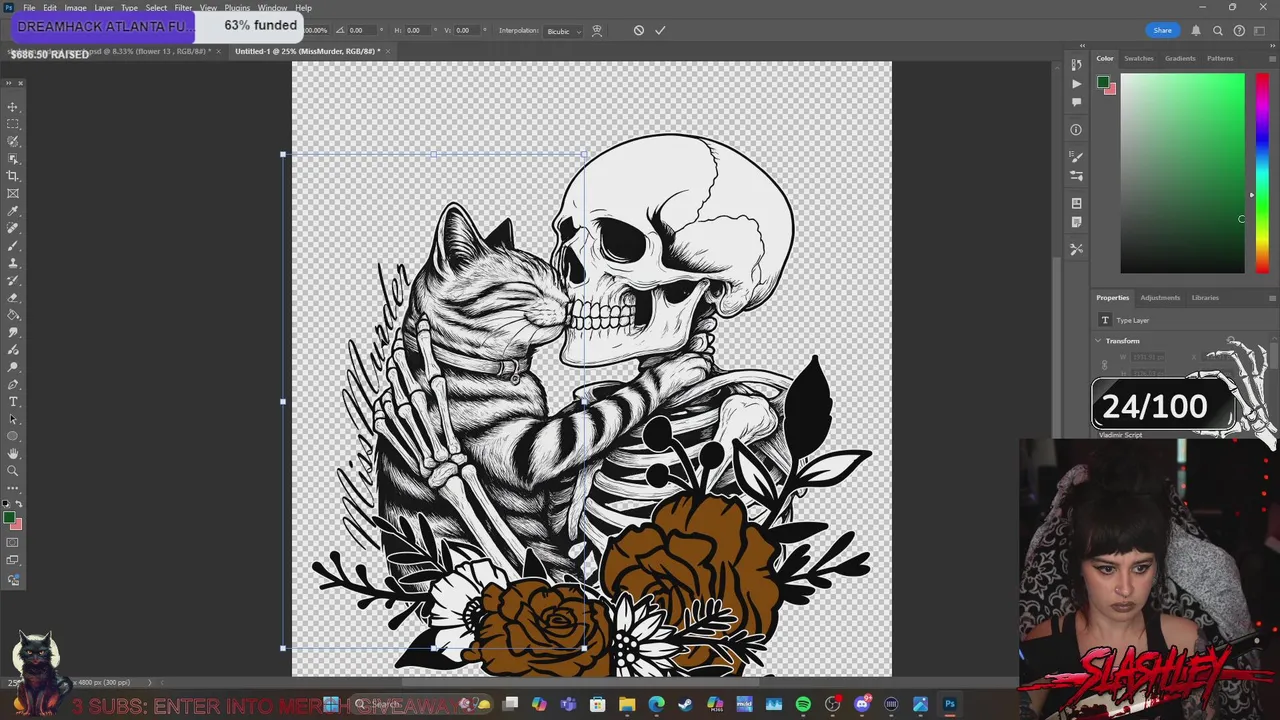Select the Hand tool
Viewport: 1280px width, 720px height.
[13, 454]
